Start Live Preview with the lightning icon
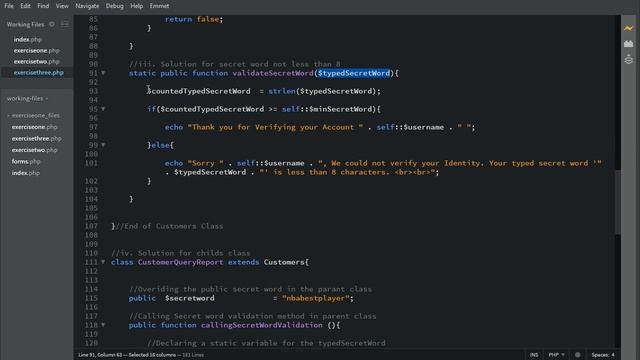 (628, 28)
